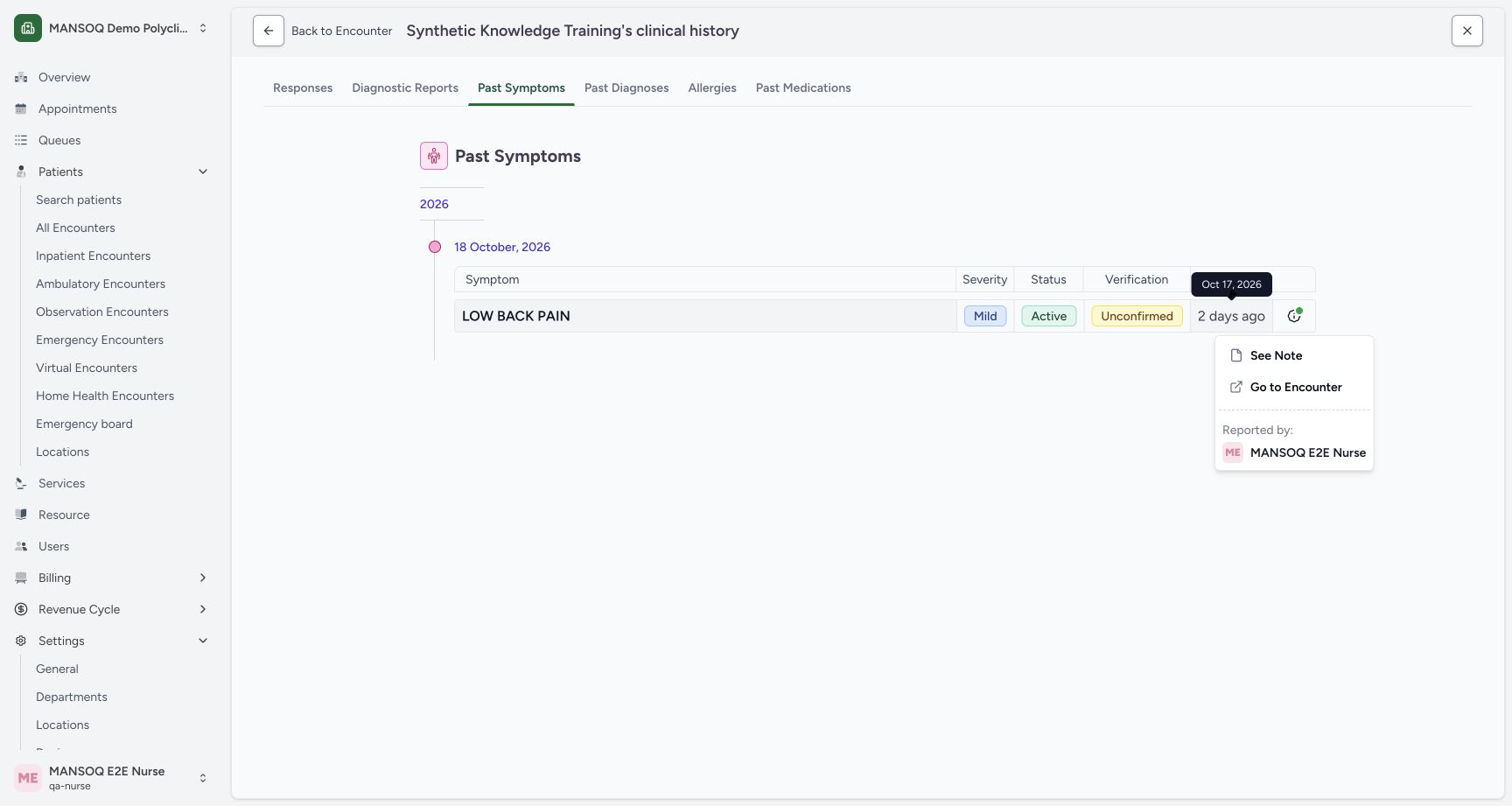Select the Past Diagnoses tab
The height and width of the screenshot is (806, 1512).
626,88
